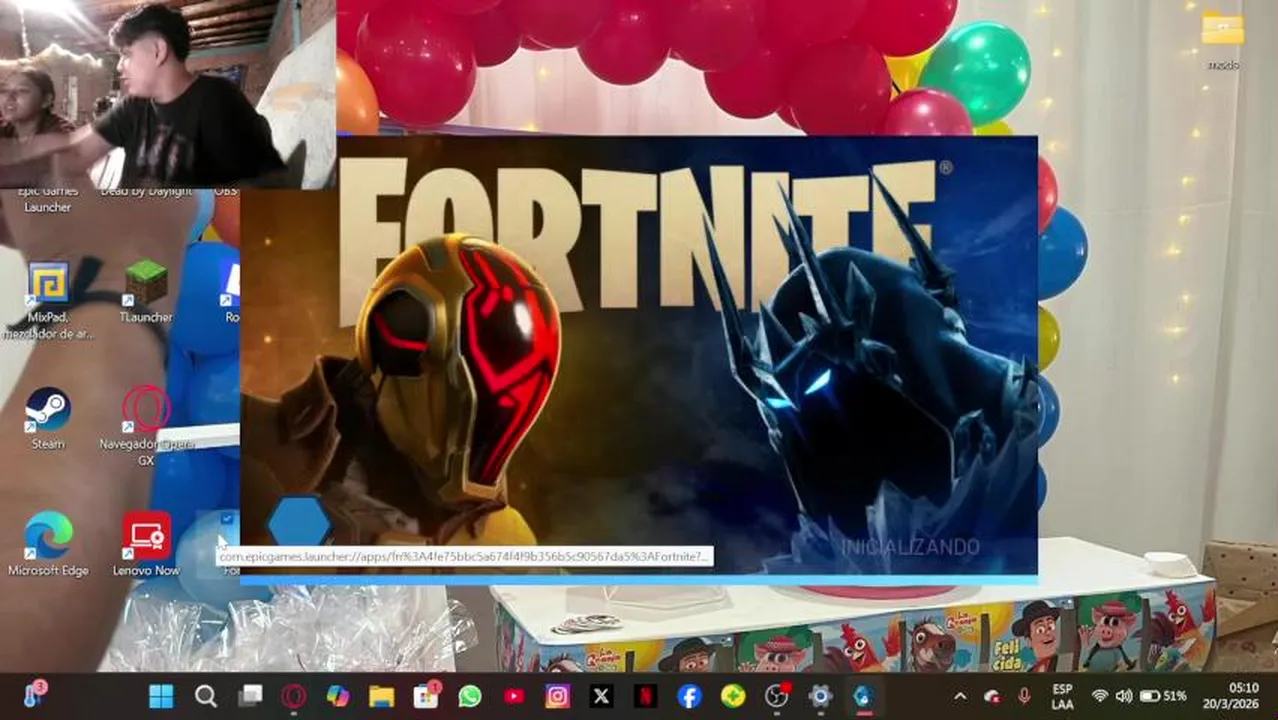Open the volume speaker tray icon
The width and height of the screenshot is (1278, 720).
point(1124,696)
